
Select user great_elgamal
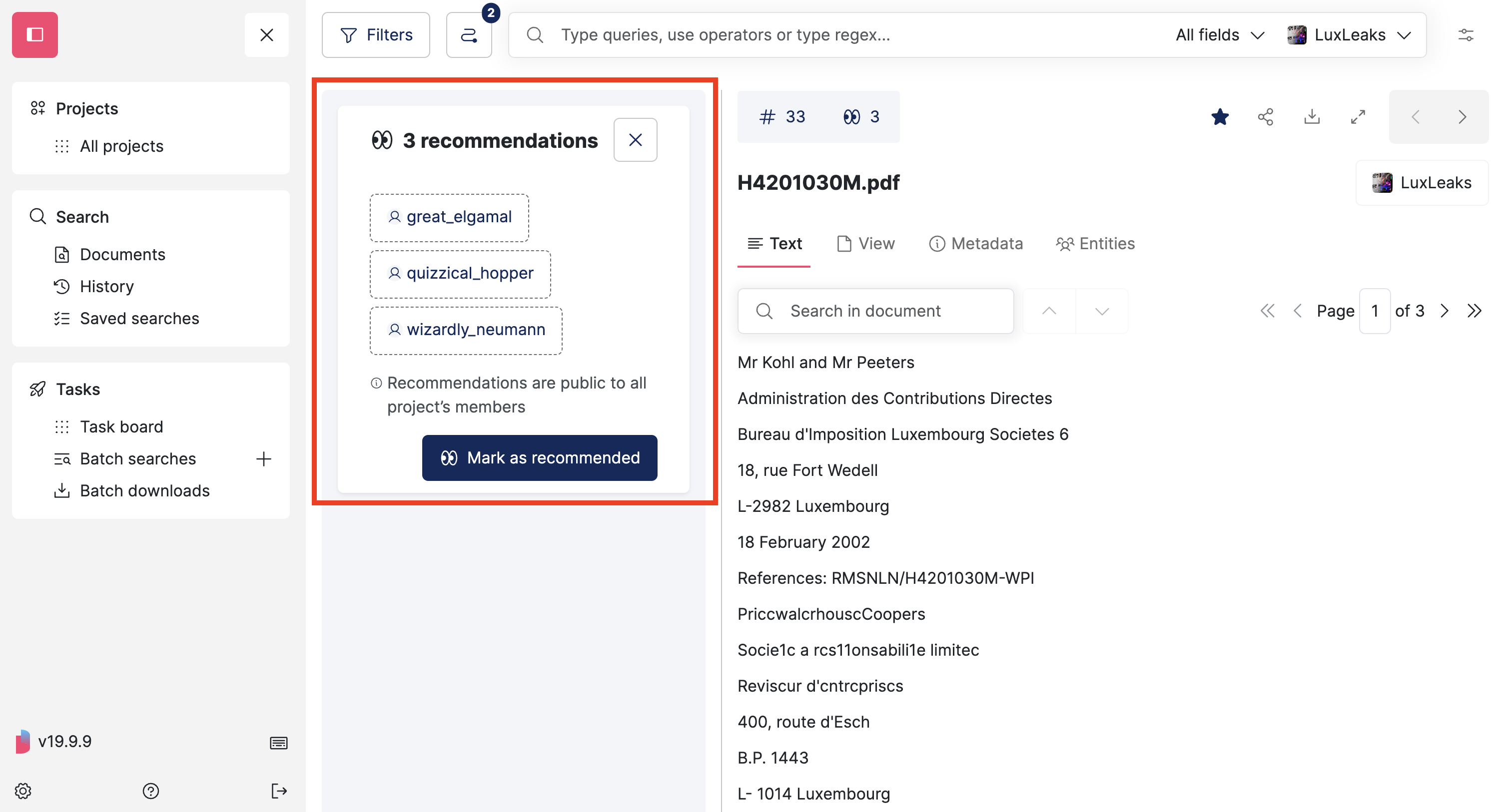[449, 217]
